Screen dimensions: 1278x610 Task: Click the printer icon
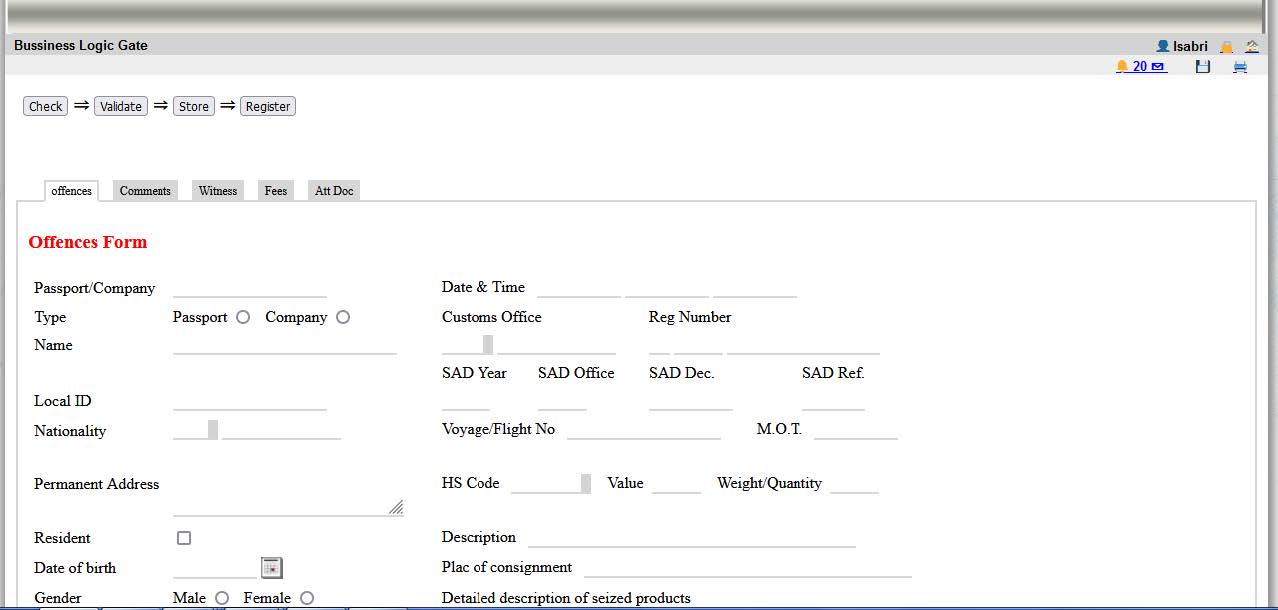coord(1240,67)
